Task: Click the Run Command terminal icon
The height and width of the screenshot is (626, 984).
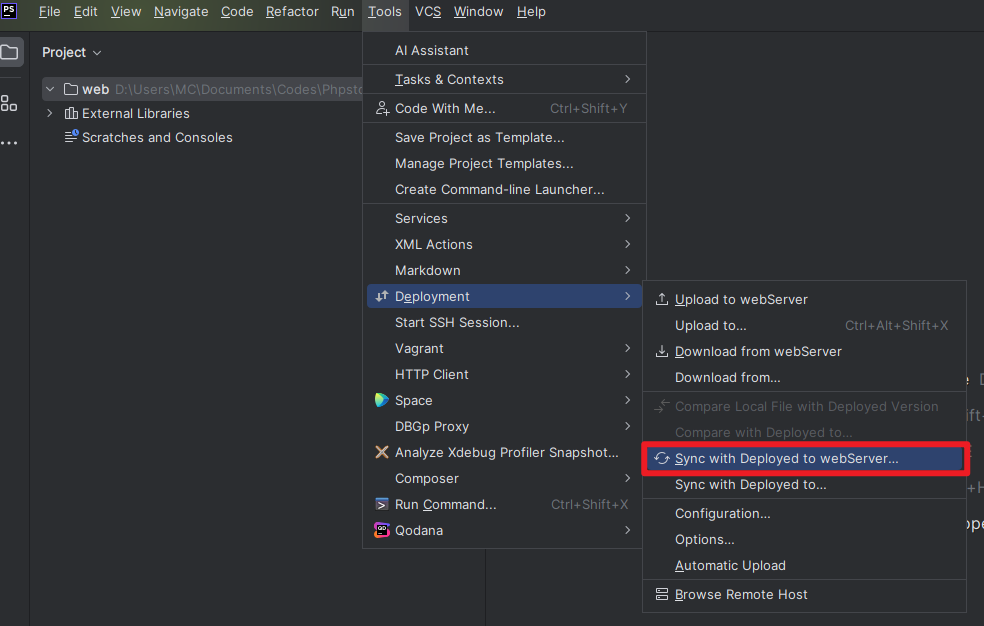Action: click(382, 504)
